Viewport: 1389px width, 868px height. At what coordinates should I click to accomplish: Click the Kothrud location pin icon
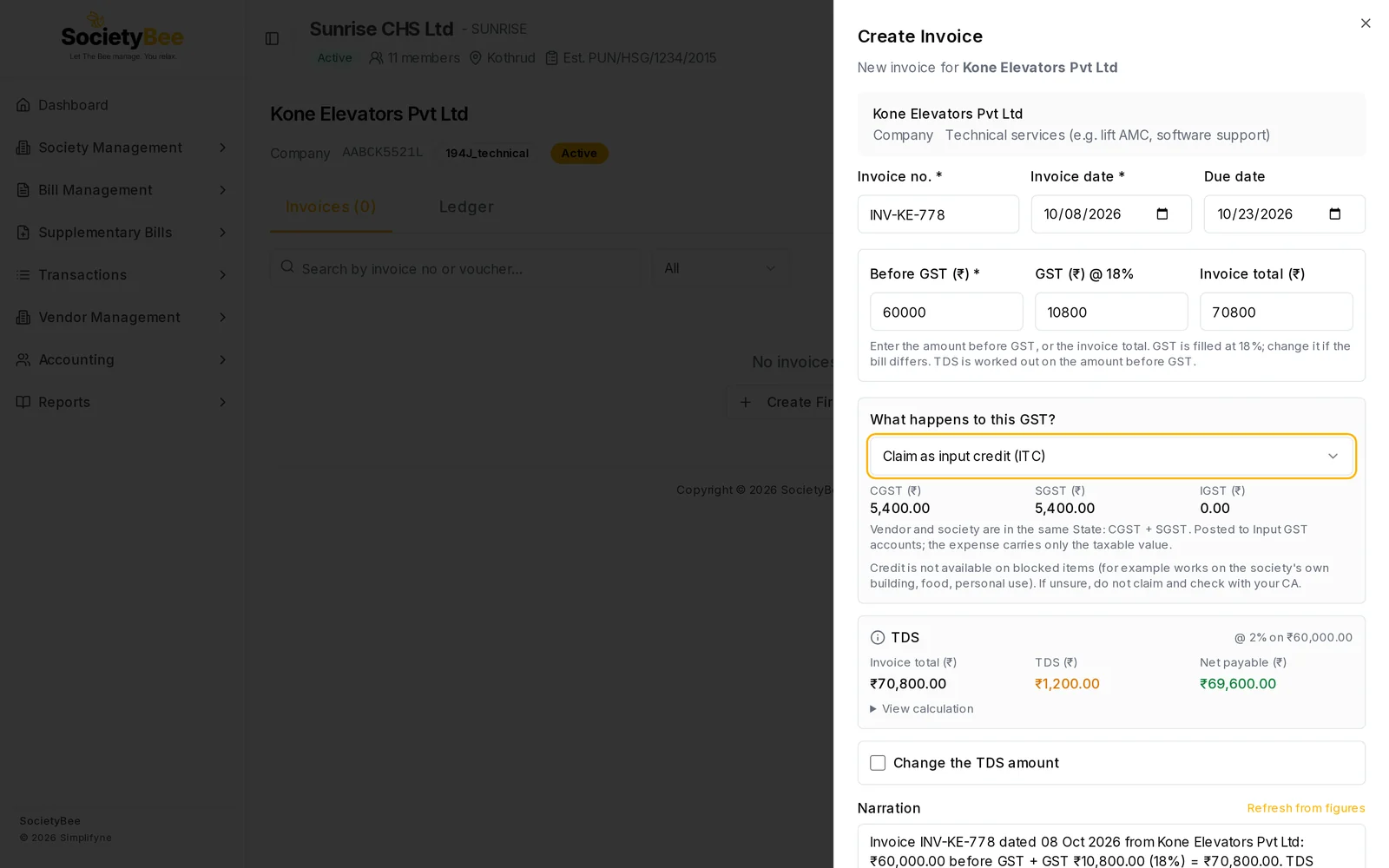[475, 58]
